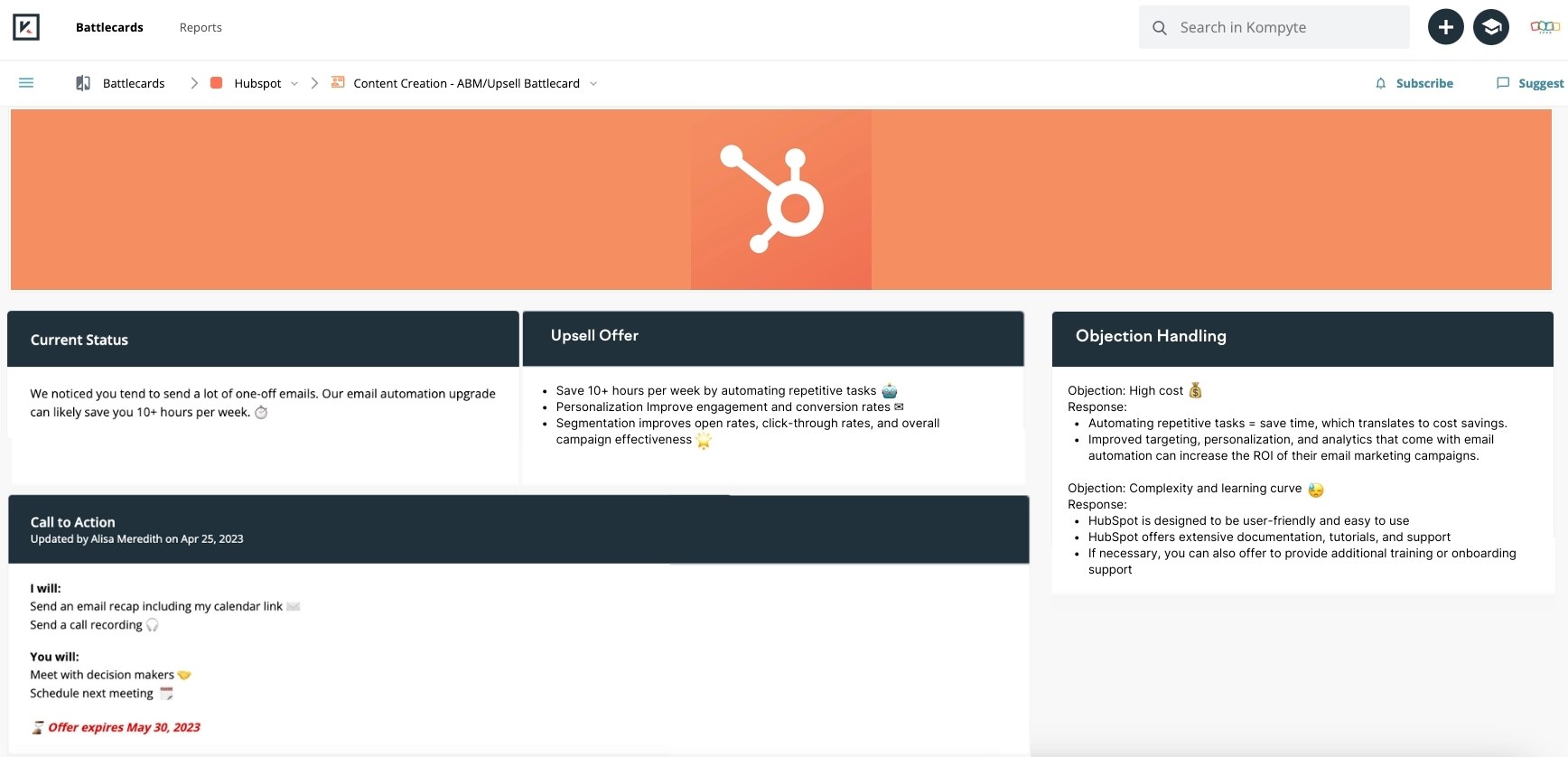Click the 'Offer expires May 30, 2023' text

click(x=124, y=727)
